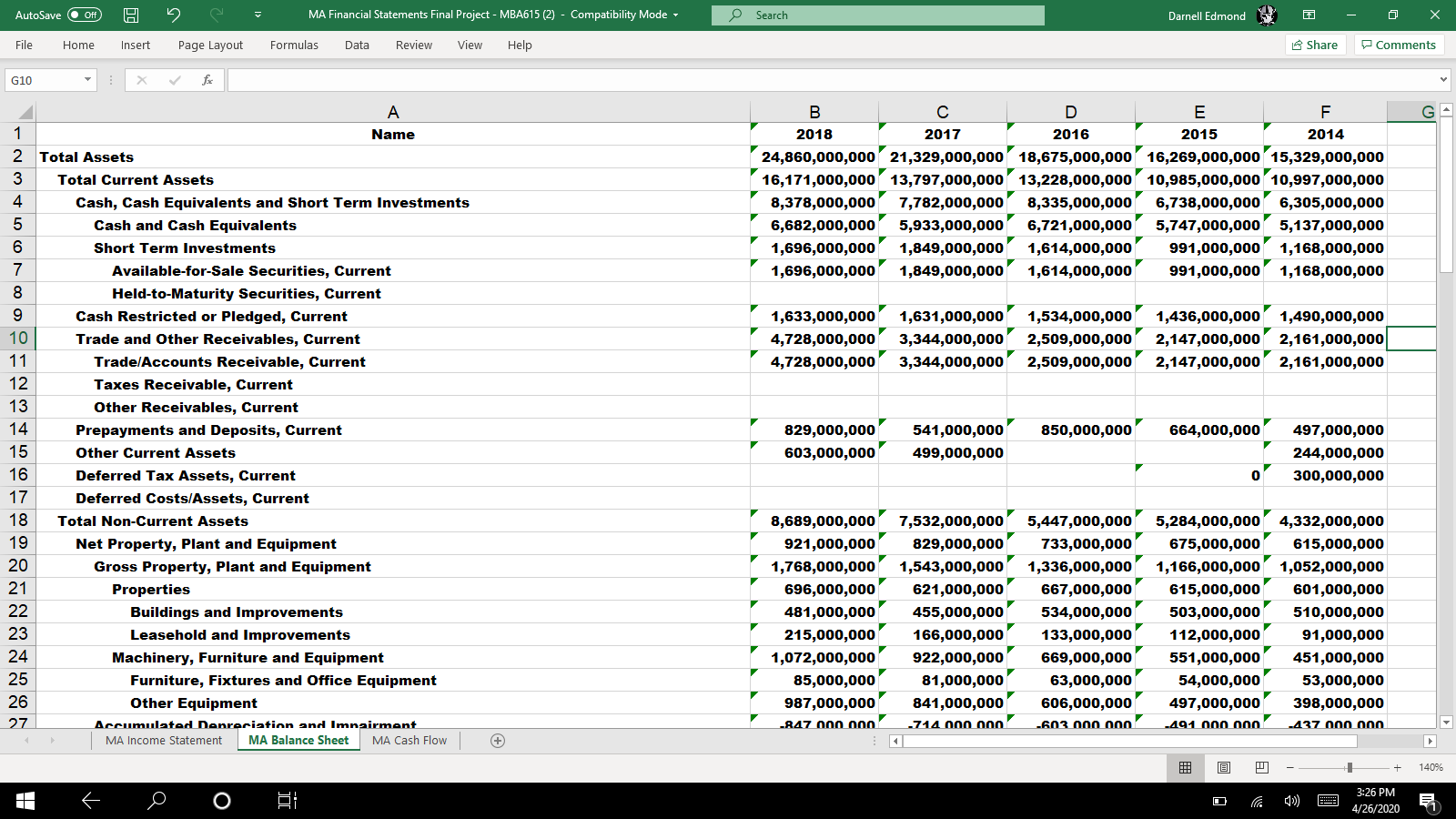Expand the formula bar chevron

[x=1443, y=80]
